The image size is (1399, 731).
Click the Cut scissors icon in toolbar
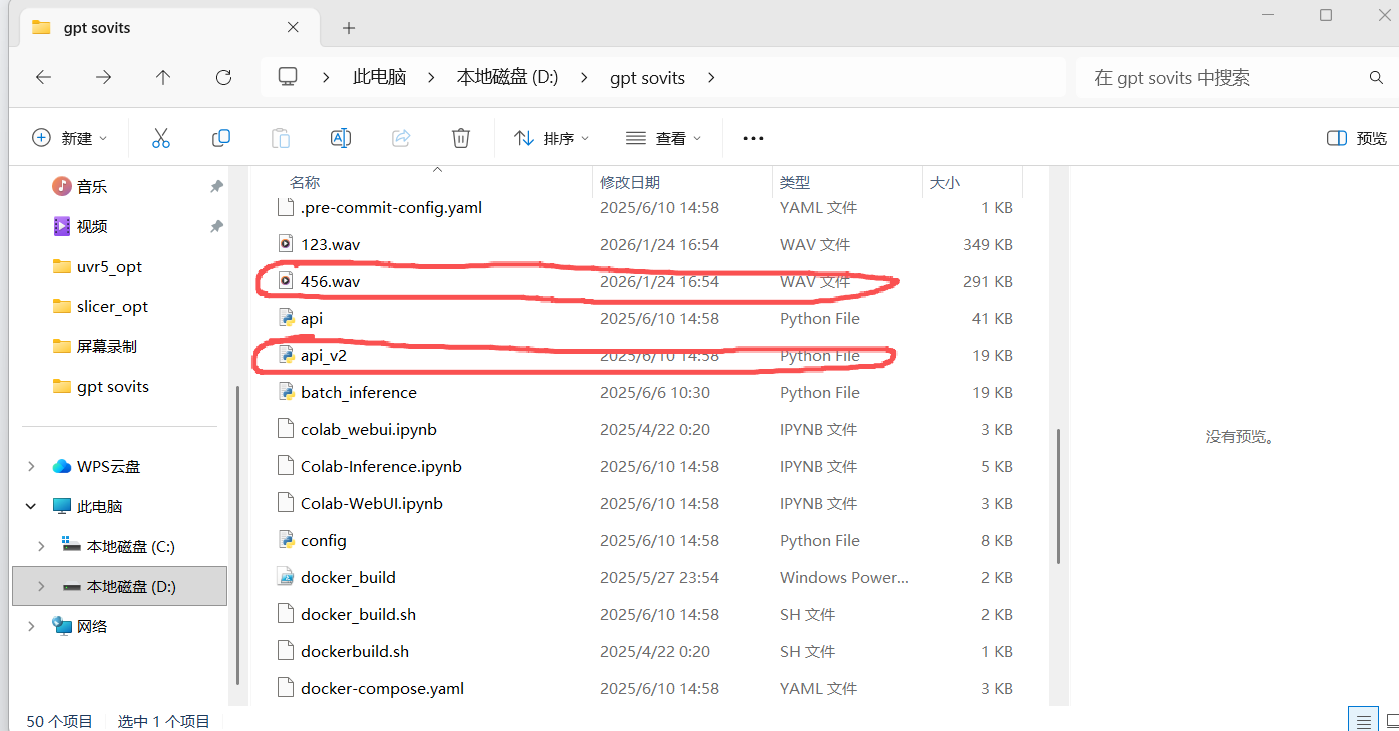click(161, 138)
